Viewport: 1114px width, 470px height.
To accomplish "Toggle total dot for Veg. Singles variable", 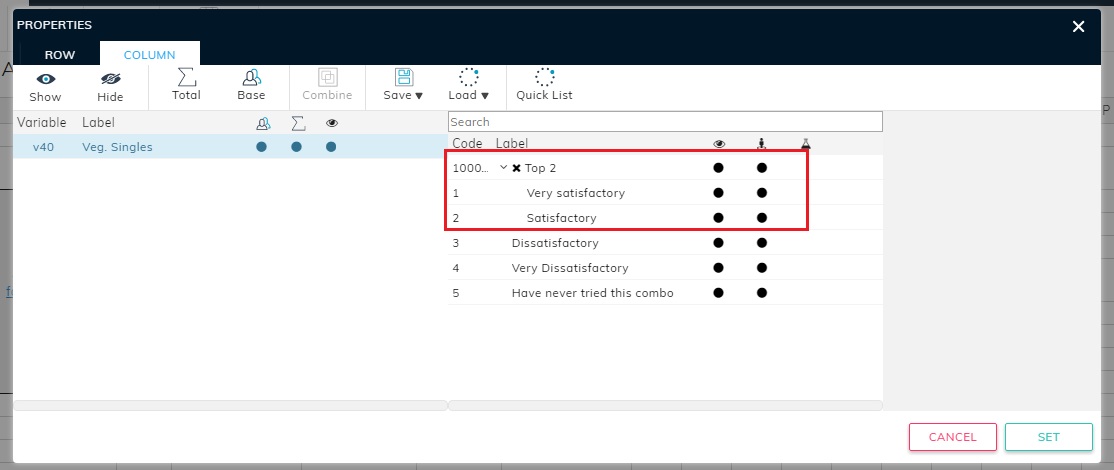I will tap(296, 147).
